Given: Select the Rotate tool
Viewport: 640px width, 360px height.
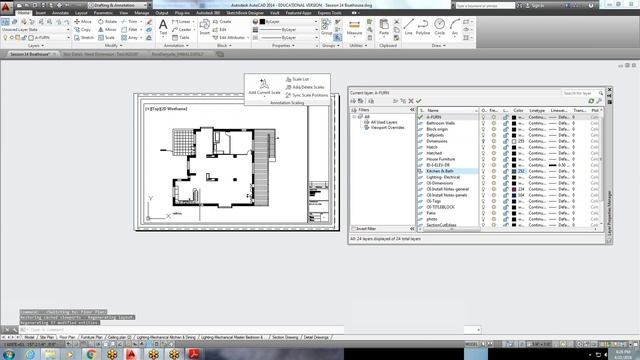Looking at the screenshot, I should pyautogui.click(x=107, y=22).
